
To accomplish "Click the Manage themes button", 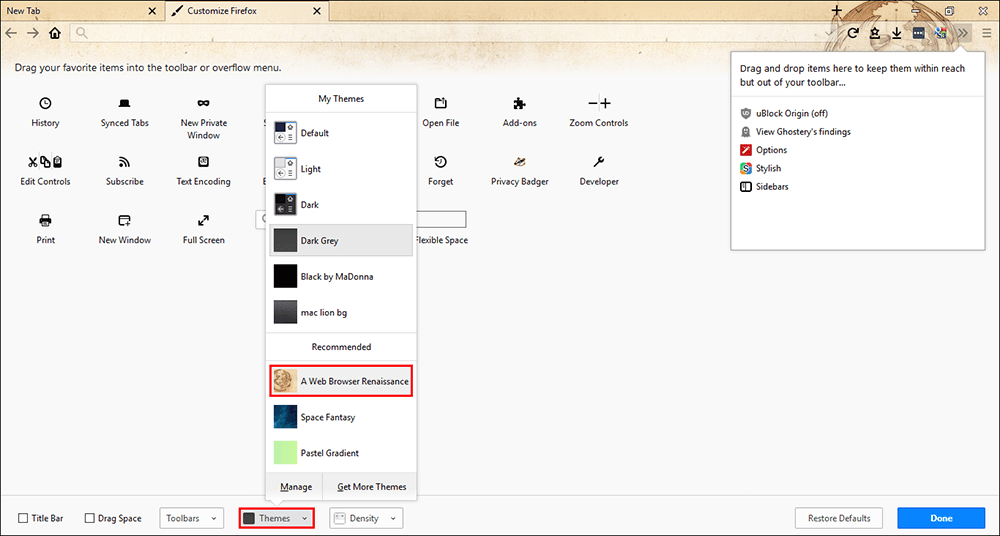I will (x=296, y=487).
